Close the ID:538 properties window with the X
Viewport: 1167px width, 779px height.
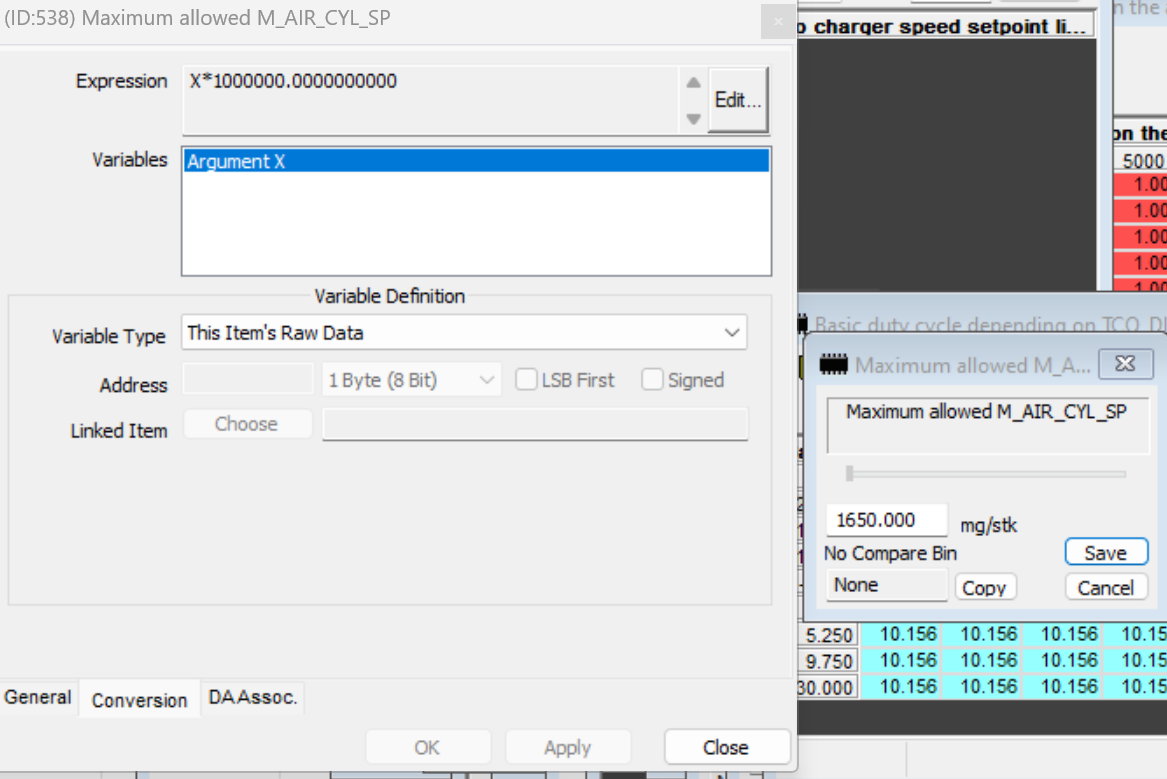(776, 19)
